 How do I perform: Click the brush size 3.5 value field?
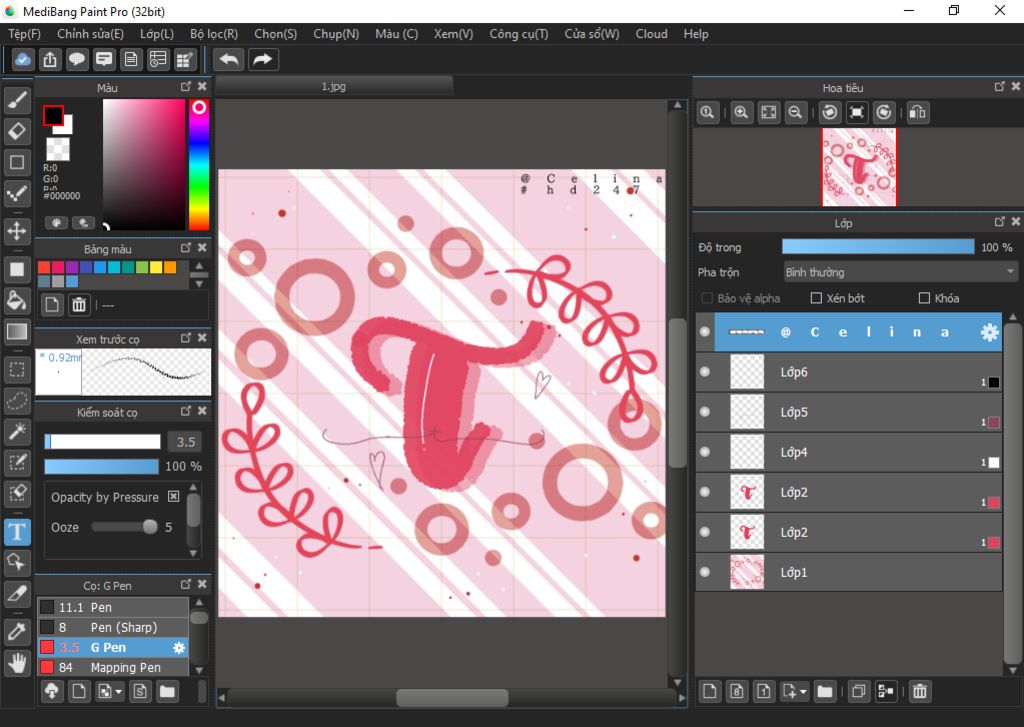tap(185, 442)
